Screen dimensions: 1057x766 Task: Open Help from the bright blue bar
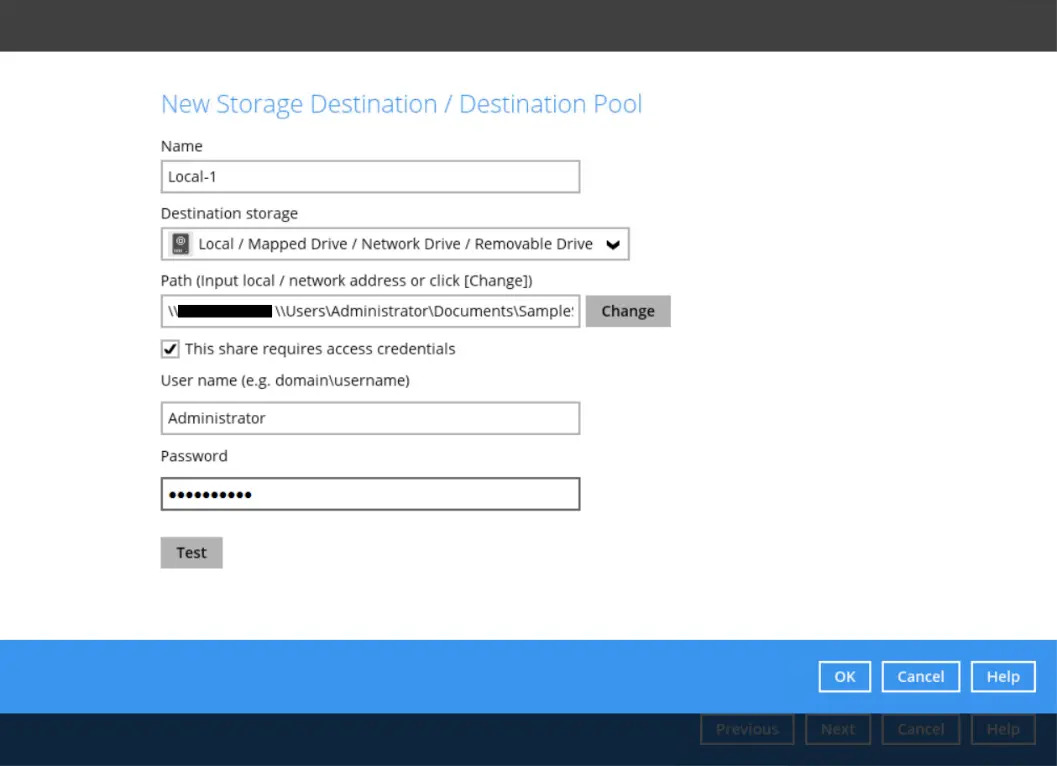click(1003, 677)
